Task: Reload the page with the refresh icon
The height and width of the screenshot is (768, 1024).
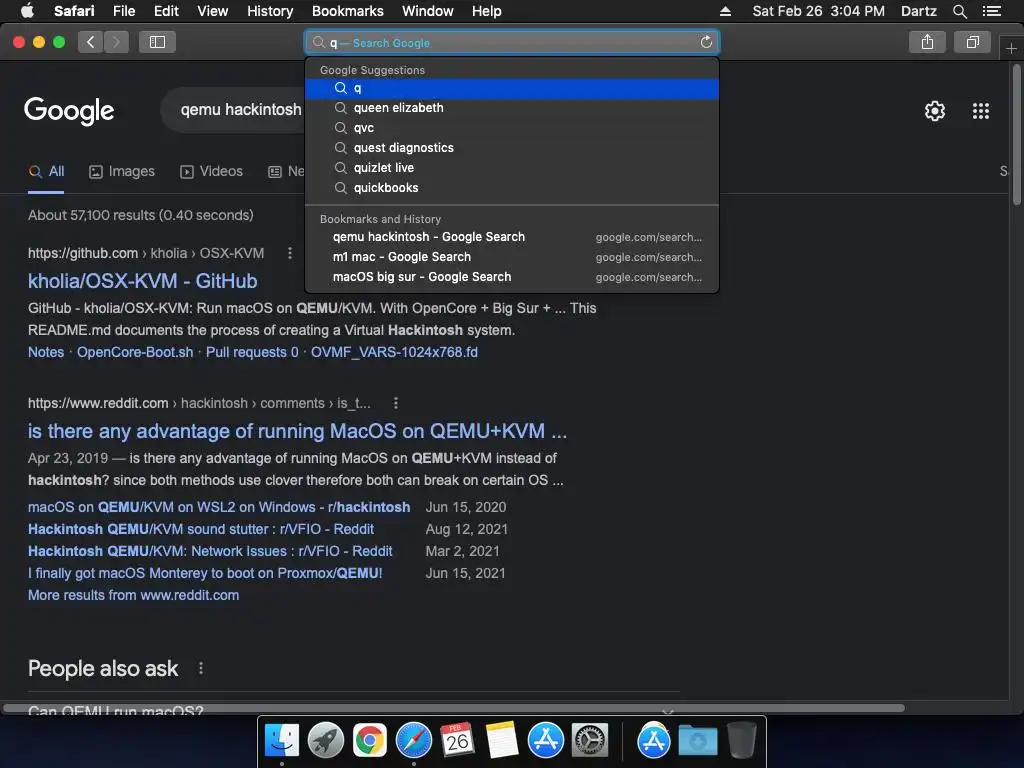Action: (x=706, y=42)
